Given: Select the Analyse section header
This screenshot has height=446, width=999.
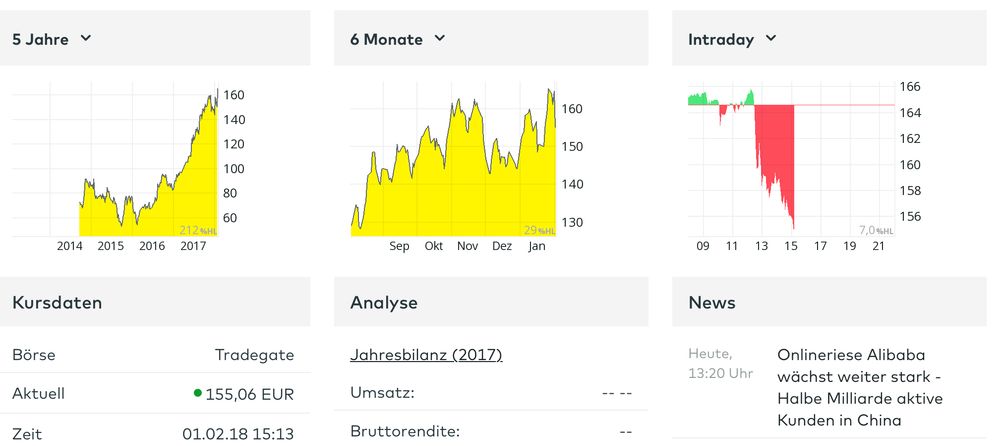Looking at the screenshot, I should point(384,302).
